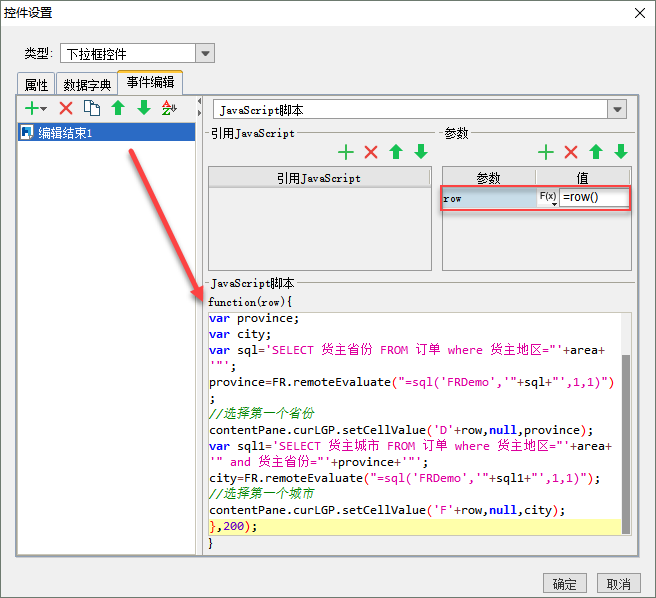Image resolution: width=656 pixels, height=598 pixels.
Task: Select 事件编辑 tab
Action: 150,82
